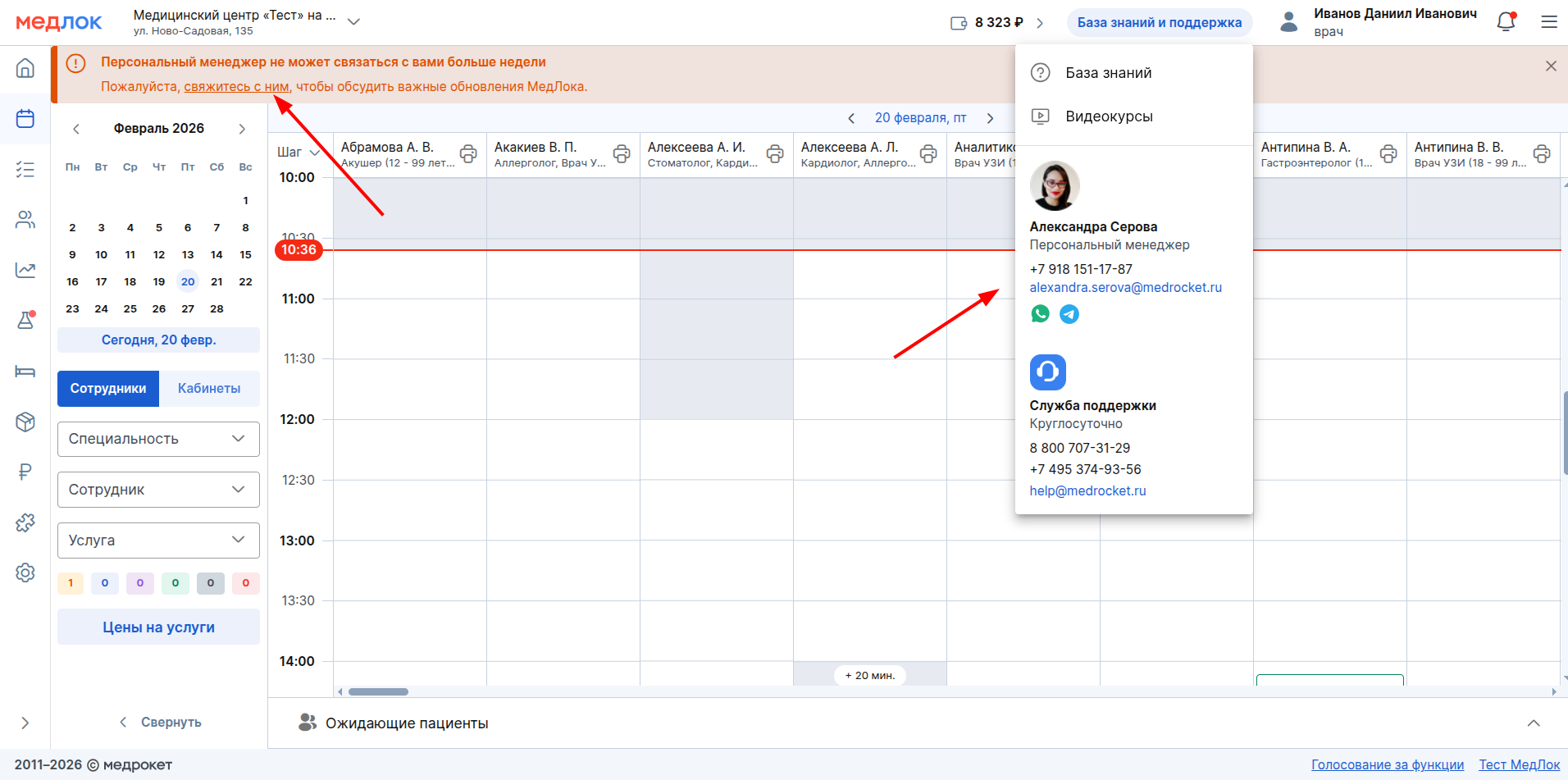Click the notifications bell icon
Screen dimensions: 1568x780
[1506, 22]
